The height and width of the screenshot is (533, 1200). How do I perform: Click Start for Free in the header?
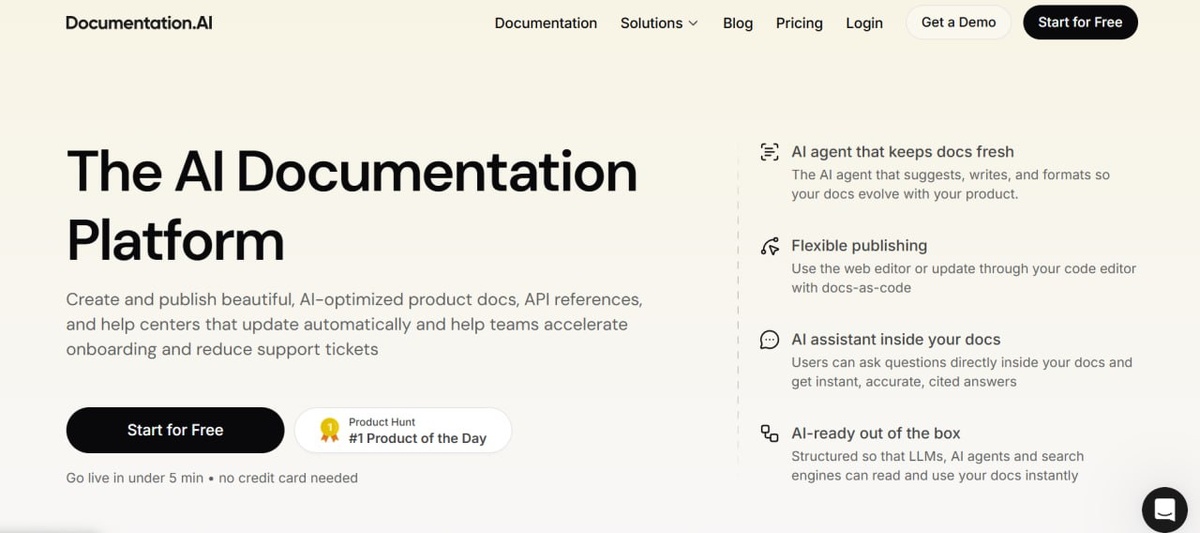click(1080, 22)
